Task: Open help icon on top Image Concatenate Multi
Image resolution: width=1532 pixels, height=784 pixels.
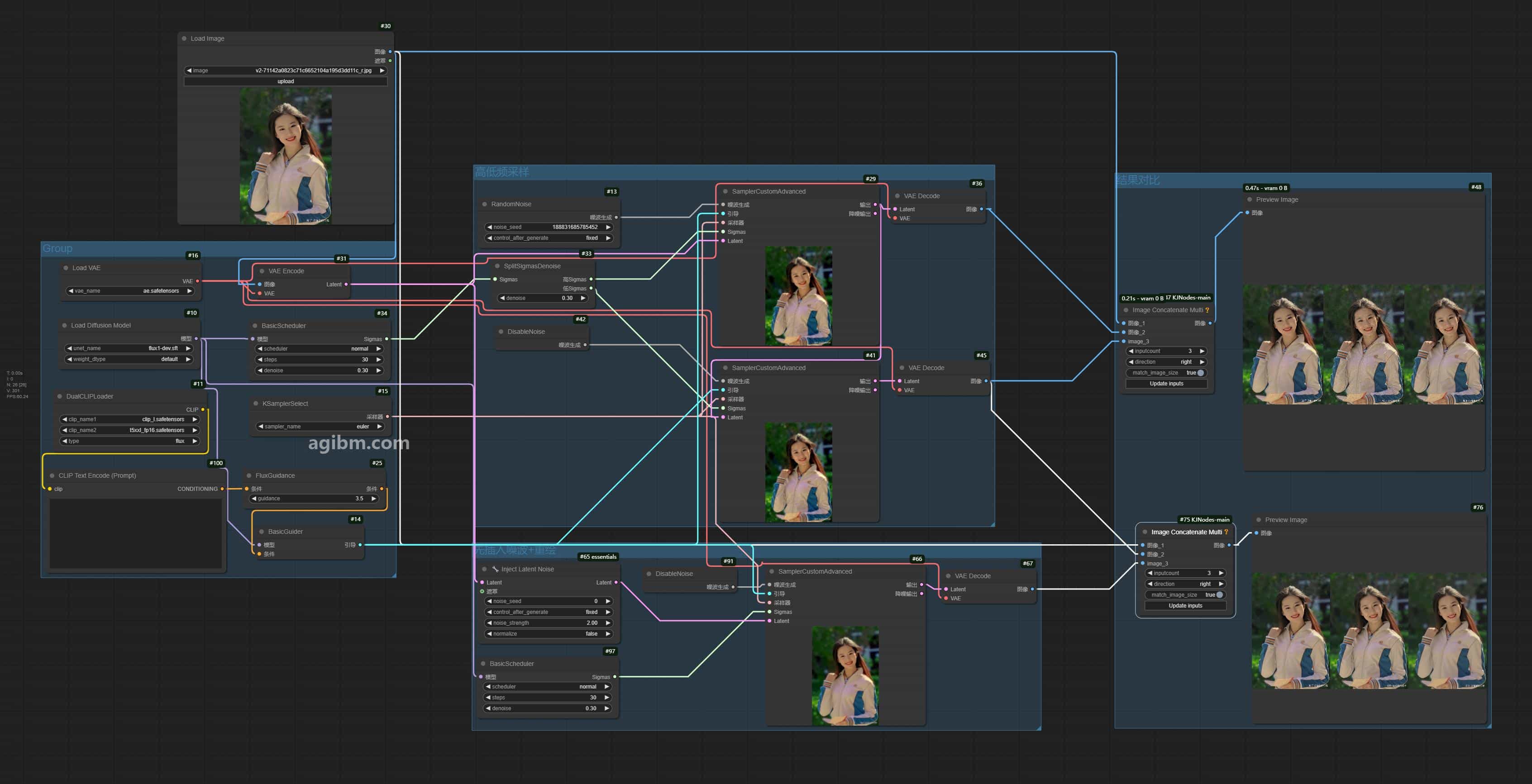Action: 1207,310
